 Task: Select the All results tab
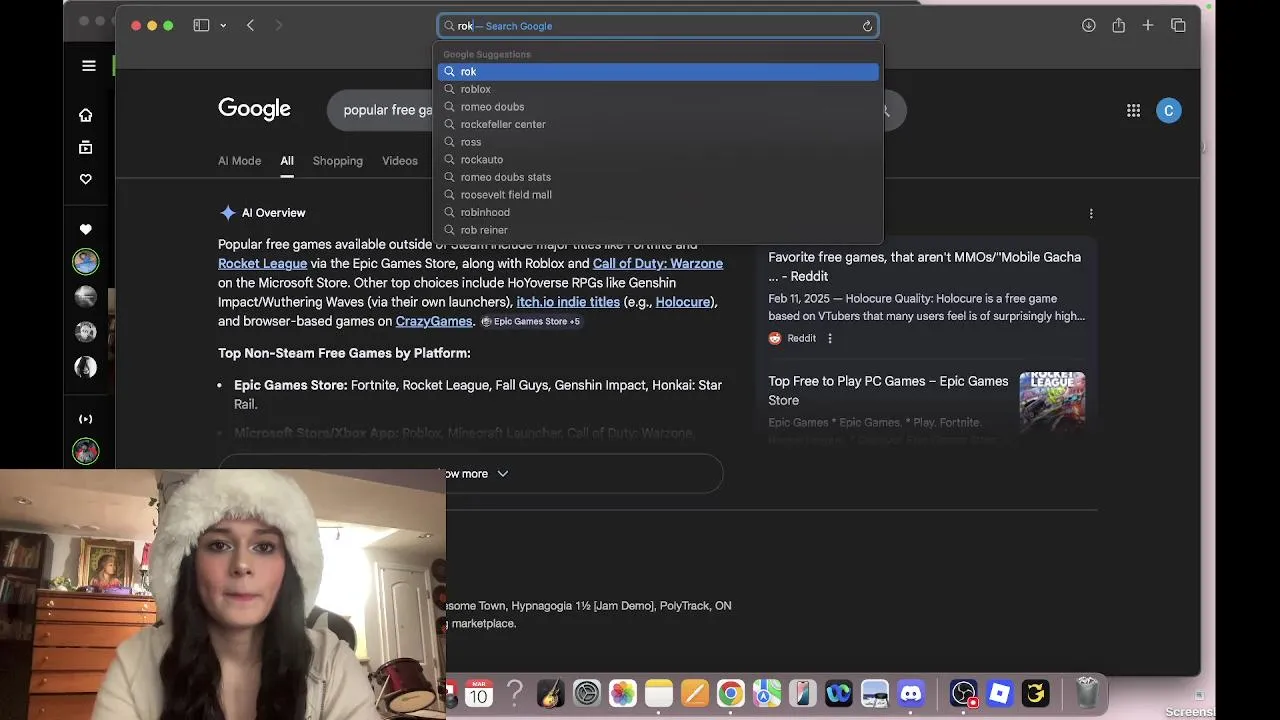tap(287, 161)
